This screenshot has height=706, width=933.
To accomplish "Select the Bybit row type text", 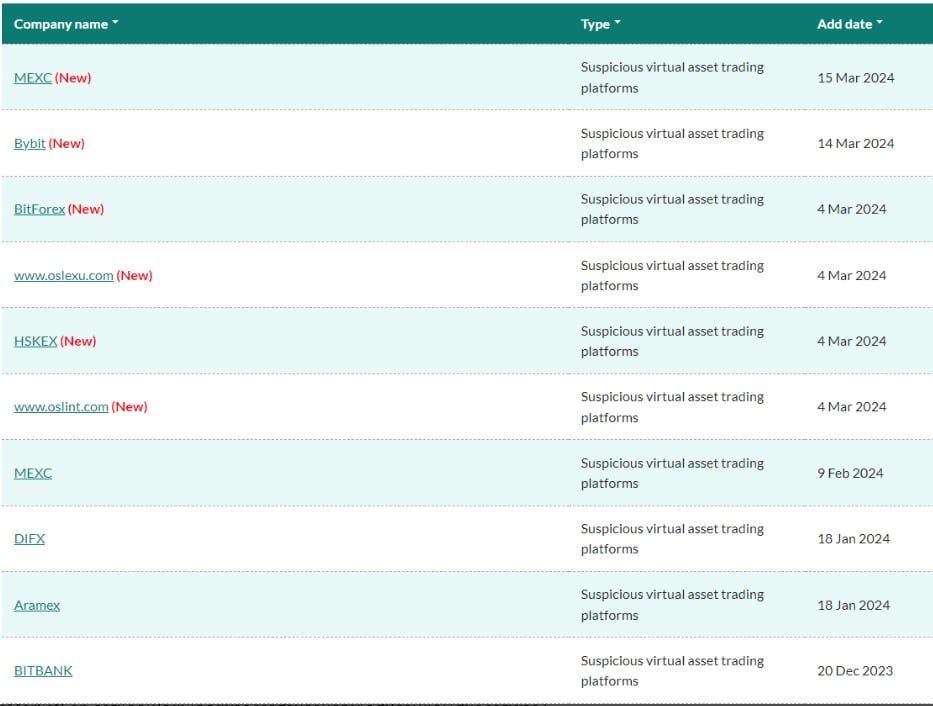I will 672,143.
